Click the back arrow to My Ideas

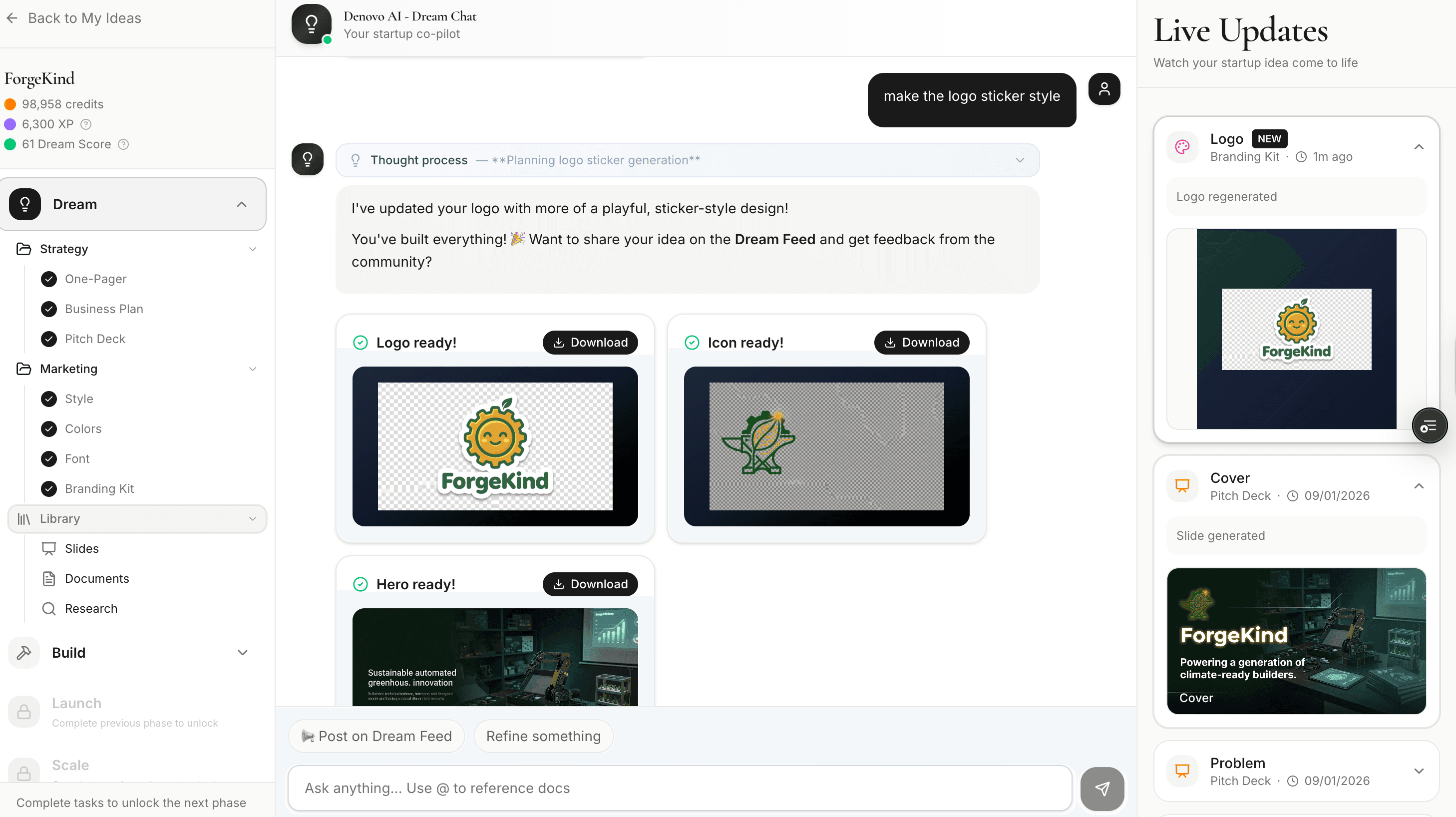tap(12, 18)
